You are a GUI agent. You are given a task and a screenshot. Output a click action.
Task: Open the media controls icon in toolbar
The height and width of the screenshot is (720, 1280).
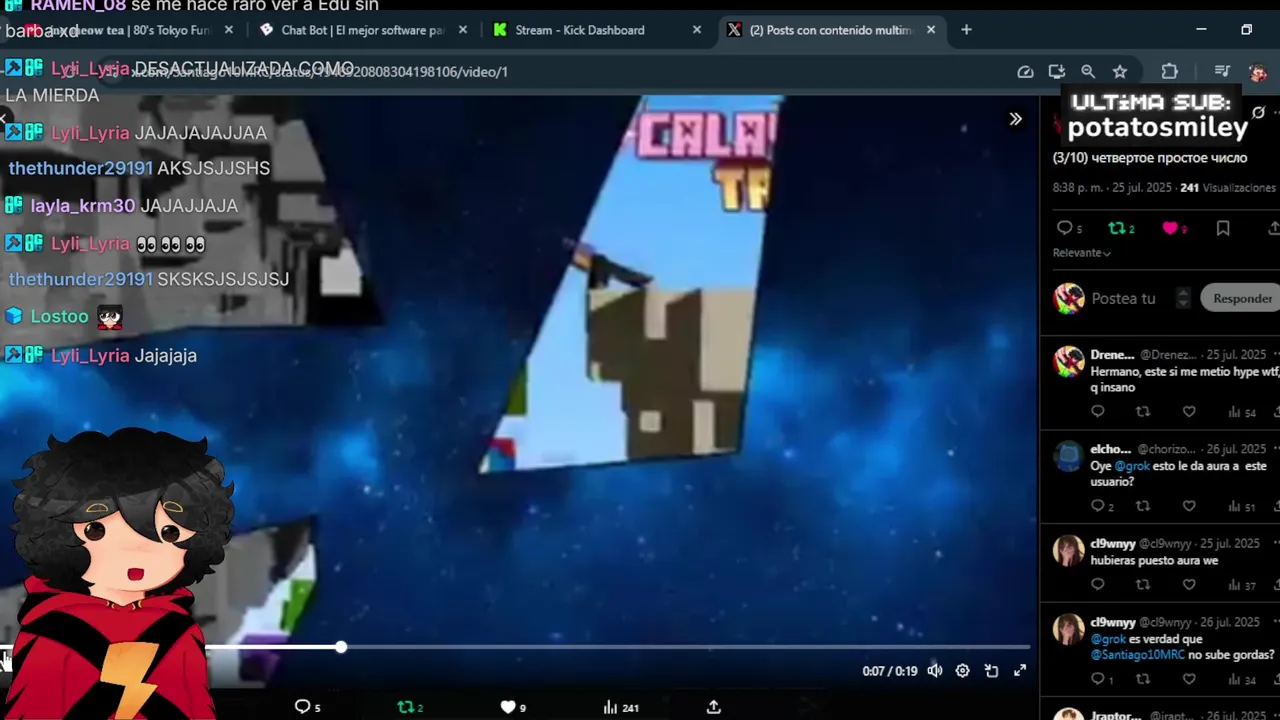tap(1222, 71)
